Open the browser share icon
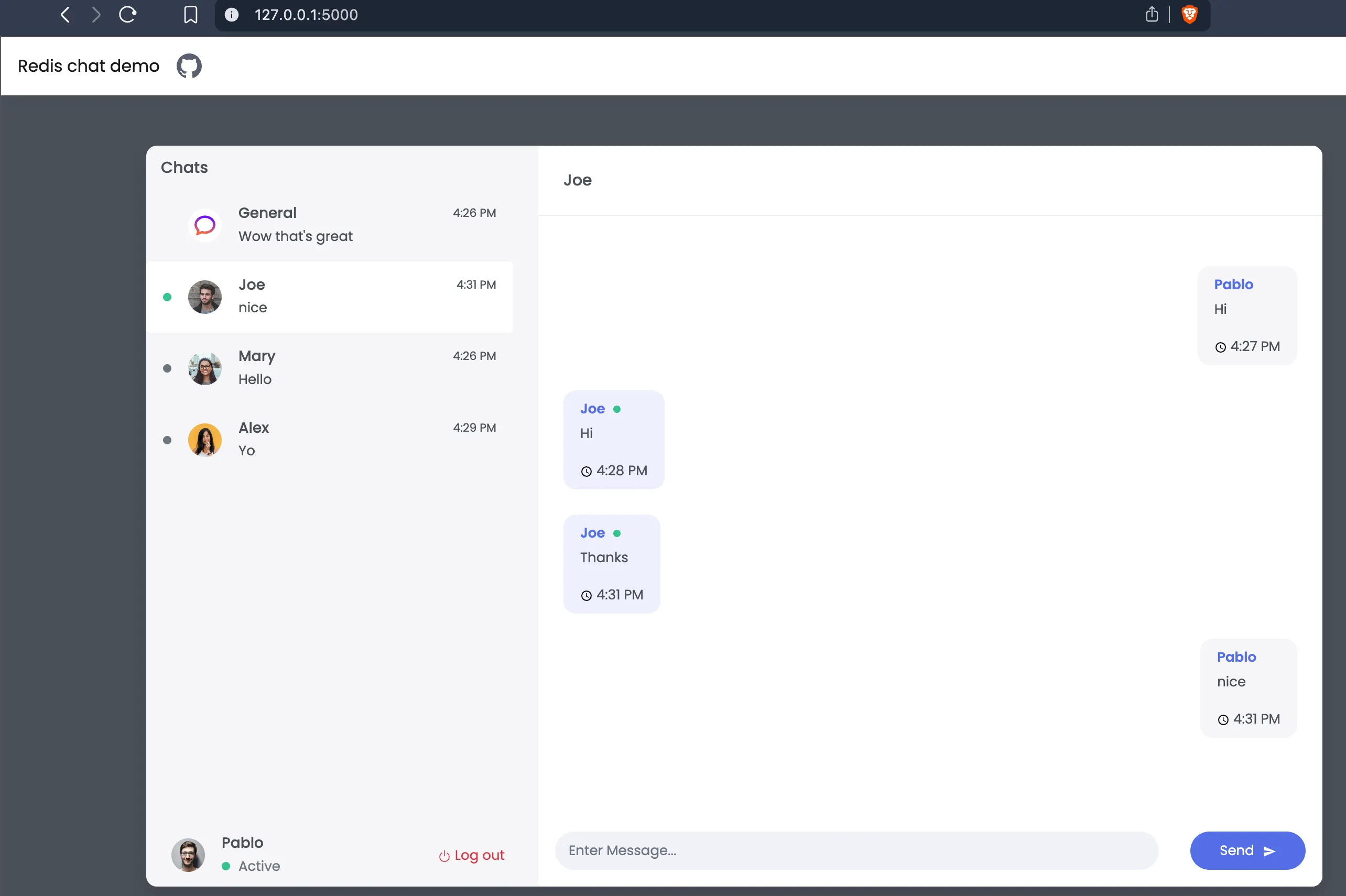This screenshot has width=1346, height=896. 1152,15
